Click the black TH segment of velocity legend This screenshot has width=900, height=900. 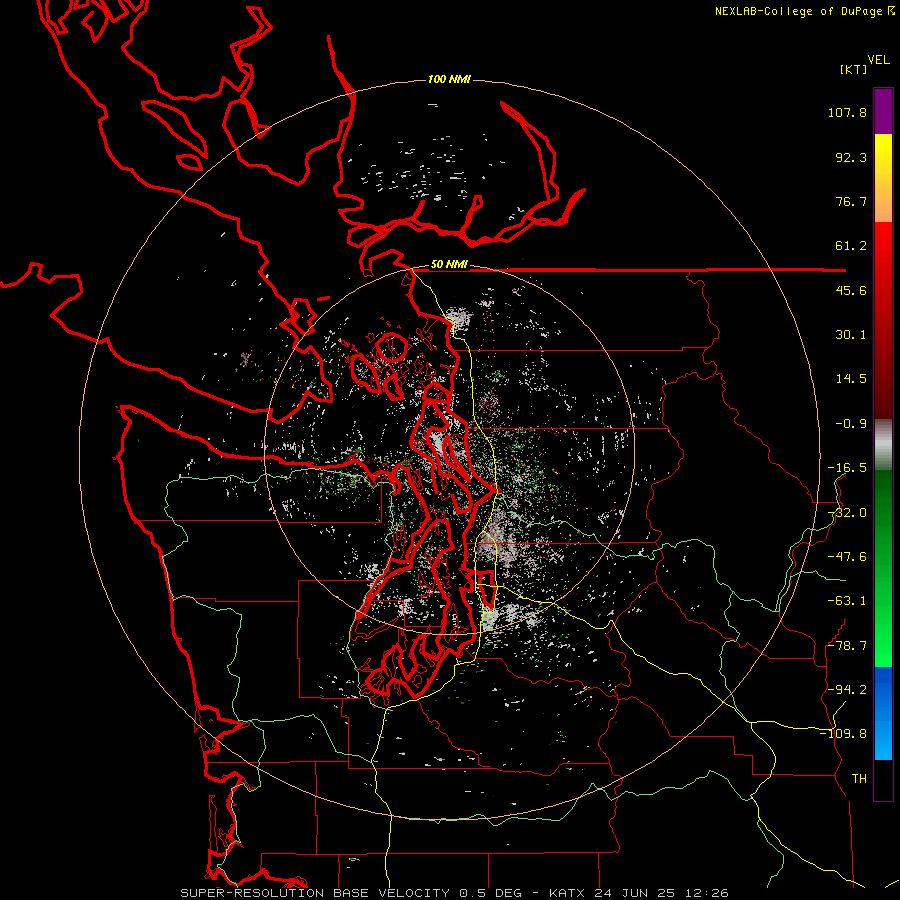tap(883, 780)
